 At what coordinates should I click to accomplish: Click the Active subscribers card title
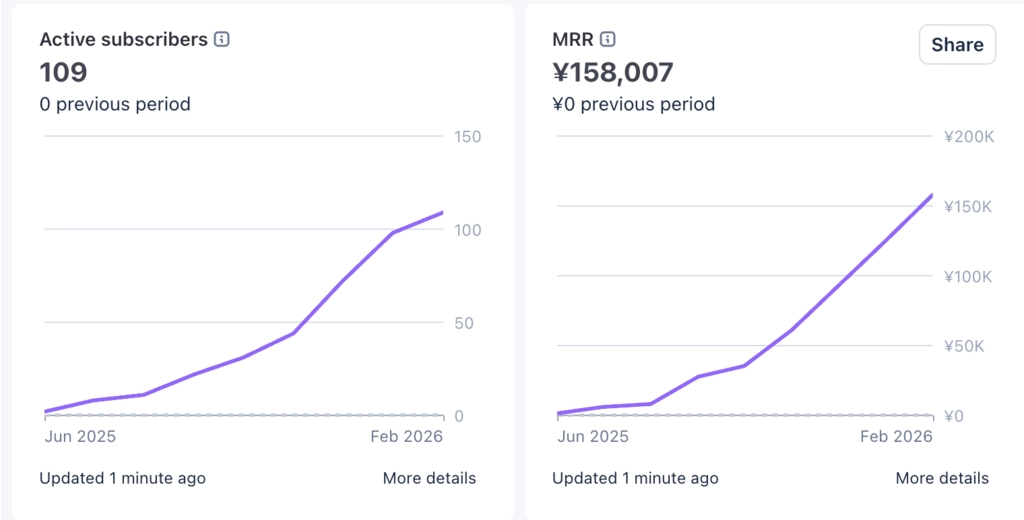pos(123,40)
